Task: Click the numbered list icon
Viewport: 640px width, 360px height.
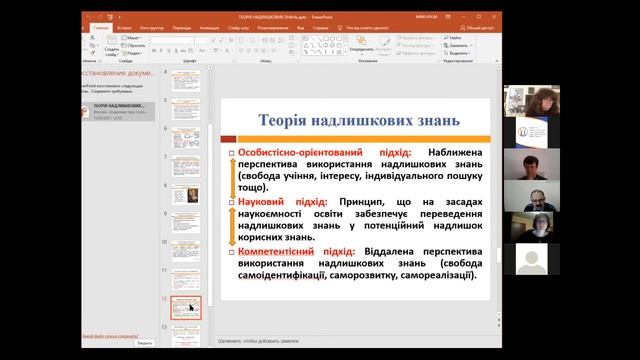Action: coord(253,40)
